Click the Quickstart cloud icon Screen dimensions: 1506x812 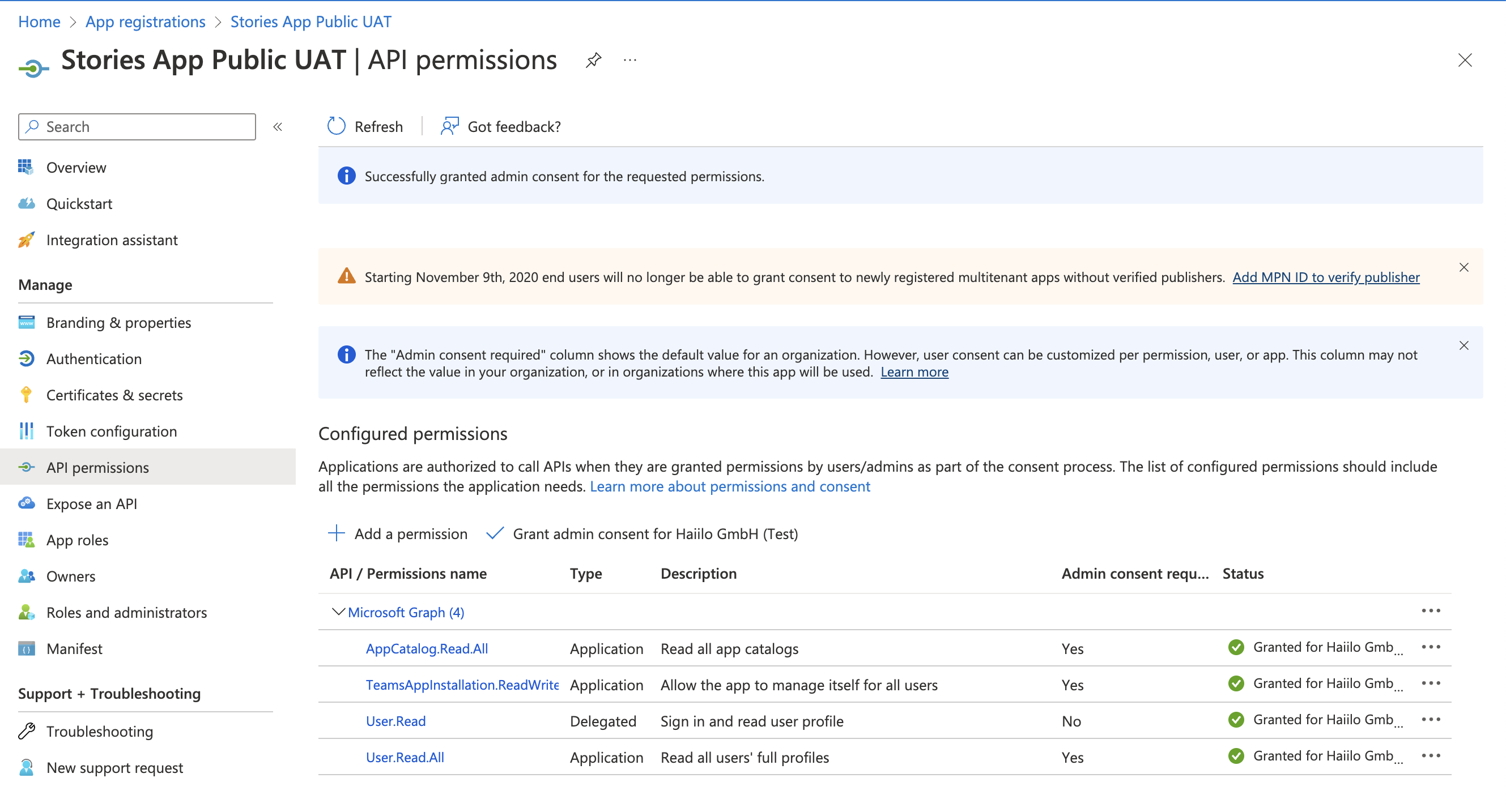pos(25,203)
